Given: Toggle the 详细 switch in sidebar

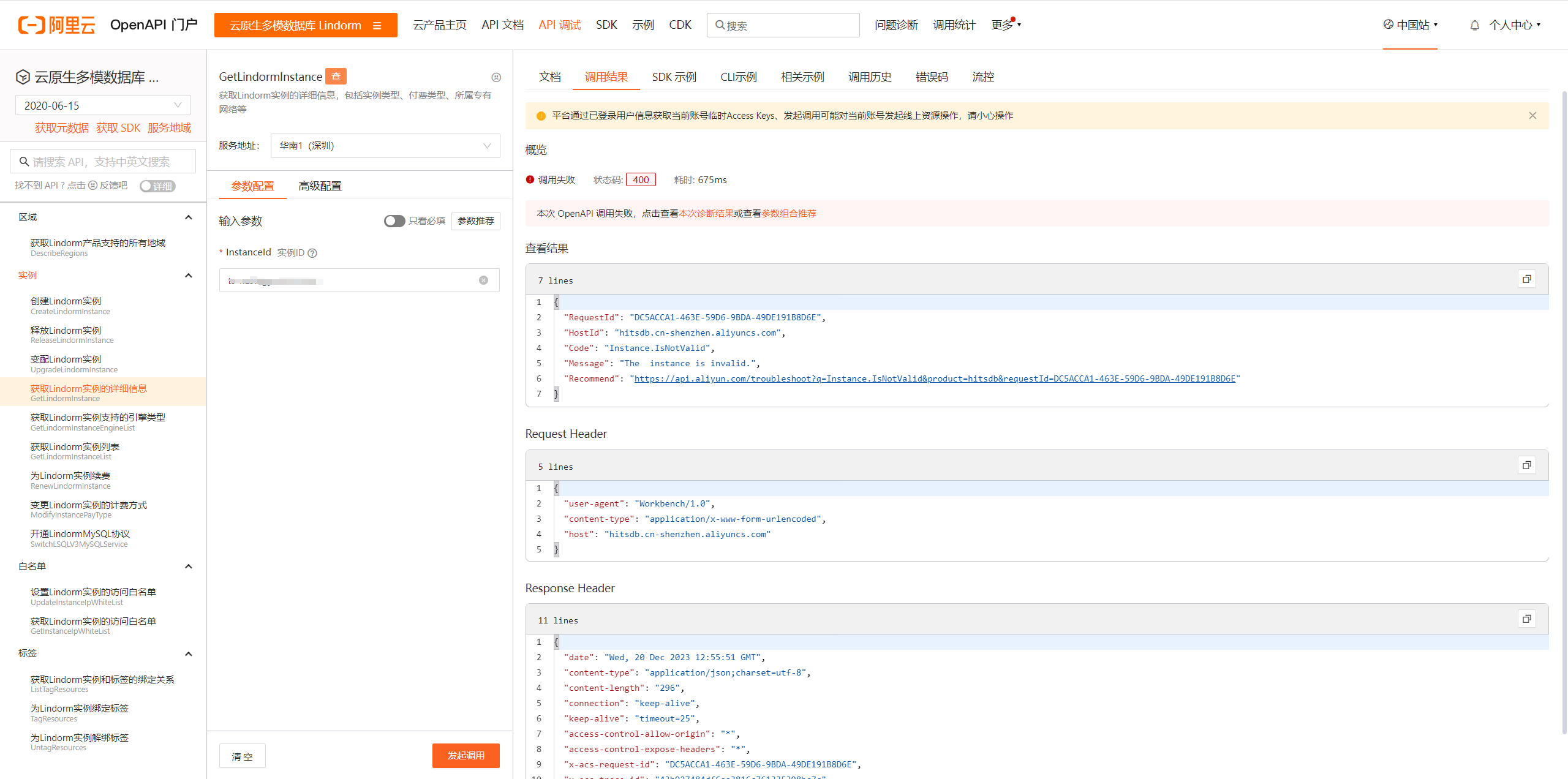Looking at the screenshot, I should (x=157, y=186).
